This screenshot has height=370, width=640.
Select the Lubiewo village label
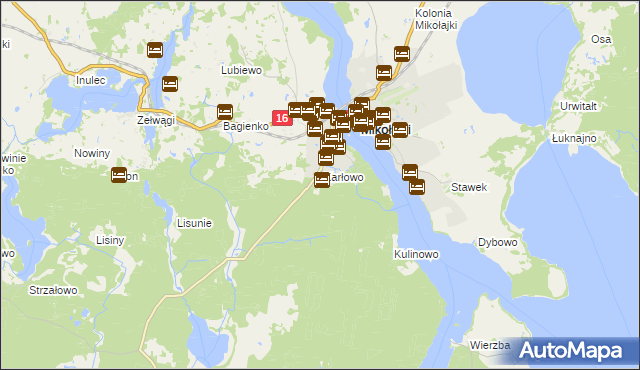pyautogui.click(x=242, y=70)
